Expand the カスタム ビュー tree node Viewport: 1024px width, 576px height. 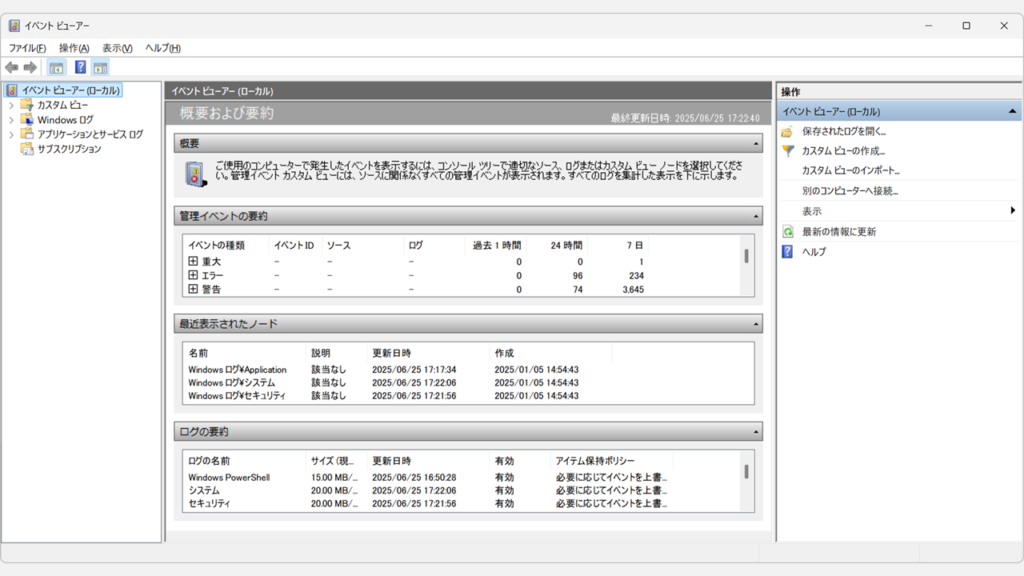tap(12, 105)
